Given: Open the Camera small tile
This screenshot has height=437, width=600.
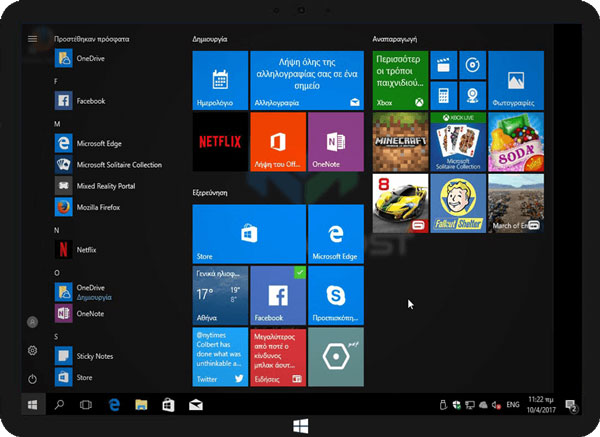Looking at the screenshot, I should (473, 96).
